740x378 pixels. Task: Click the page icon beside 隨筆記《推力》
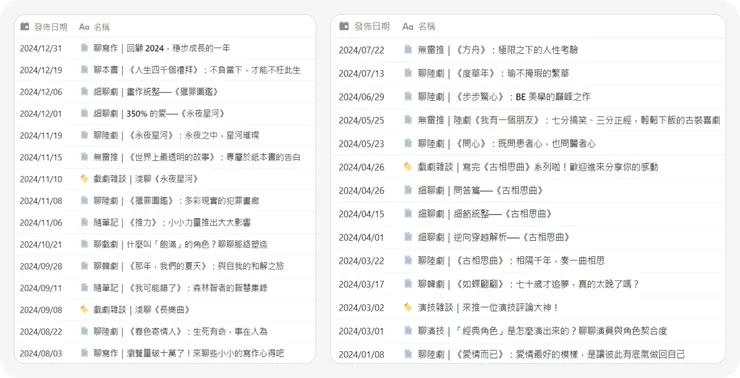pos(84,222)
